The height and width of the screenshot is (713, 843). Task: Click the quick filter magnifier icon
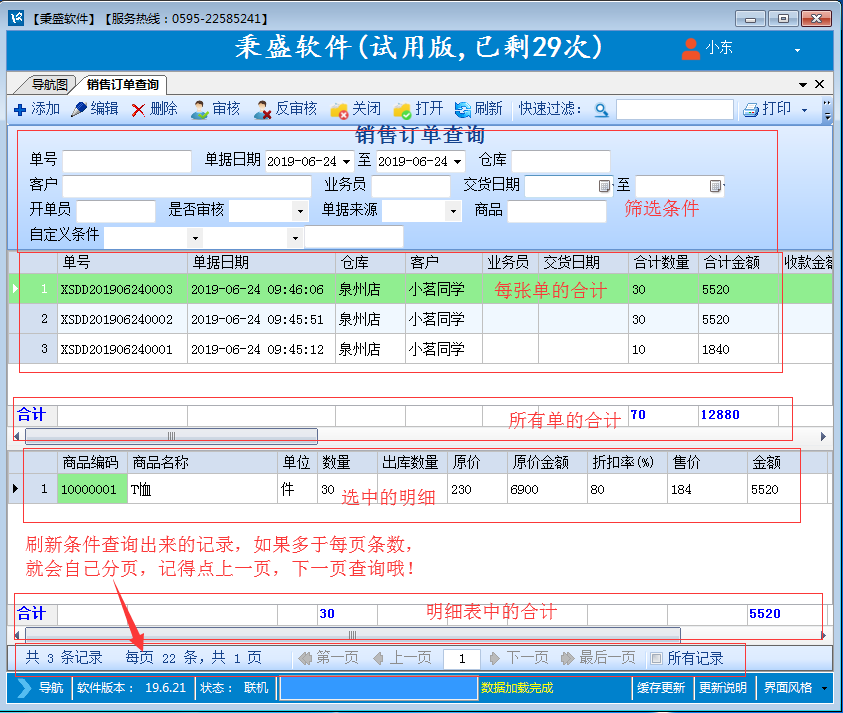click(x=601, y=110)
